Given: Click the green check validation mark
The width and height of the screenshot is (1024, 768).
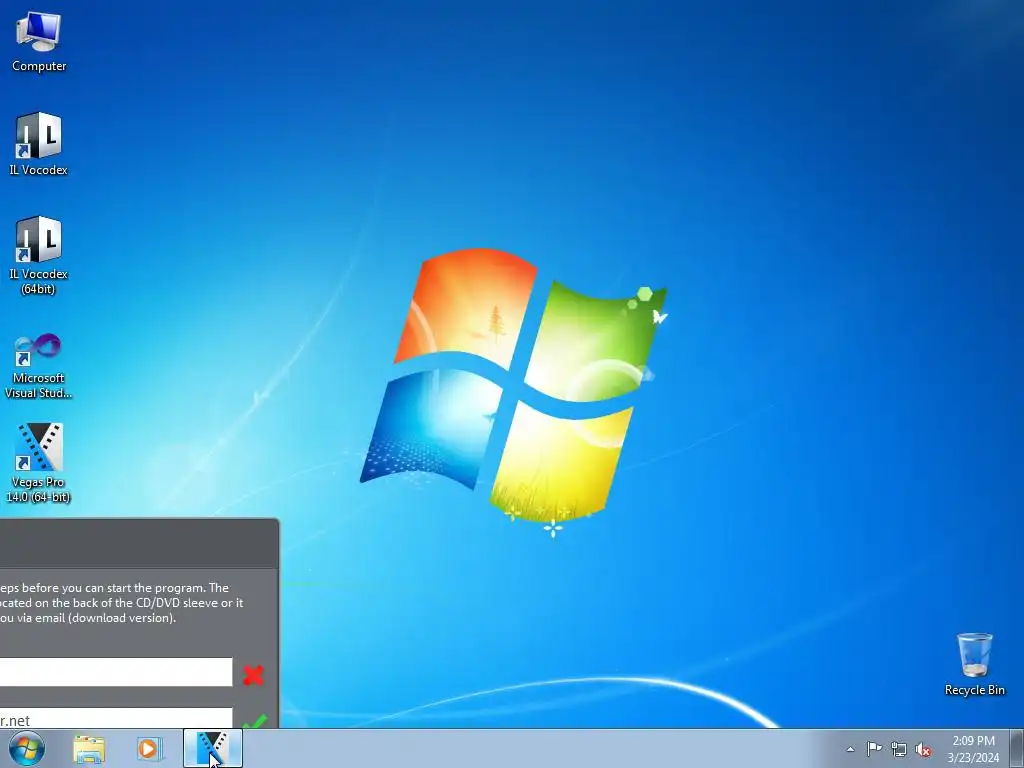Looking at the screenshot, I should (255, 721).
